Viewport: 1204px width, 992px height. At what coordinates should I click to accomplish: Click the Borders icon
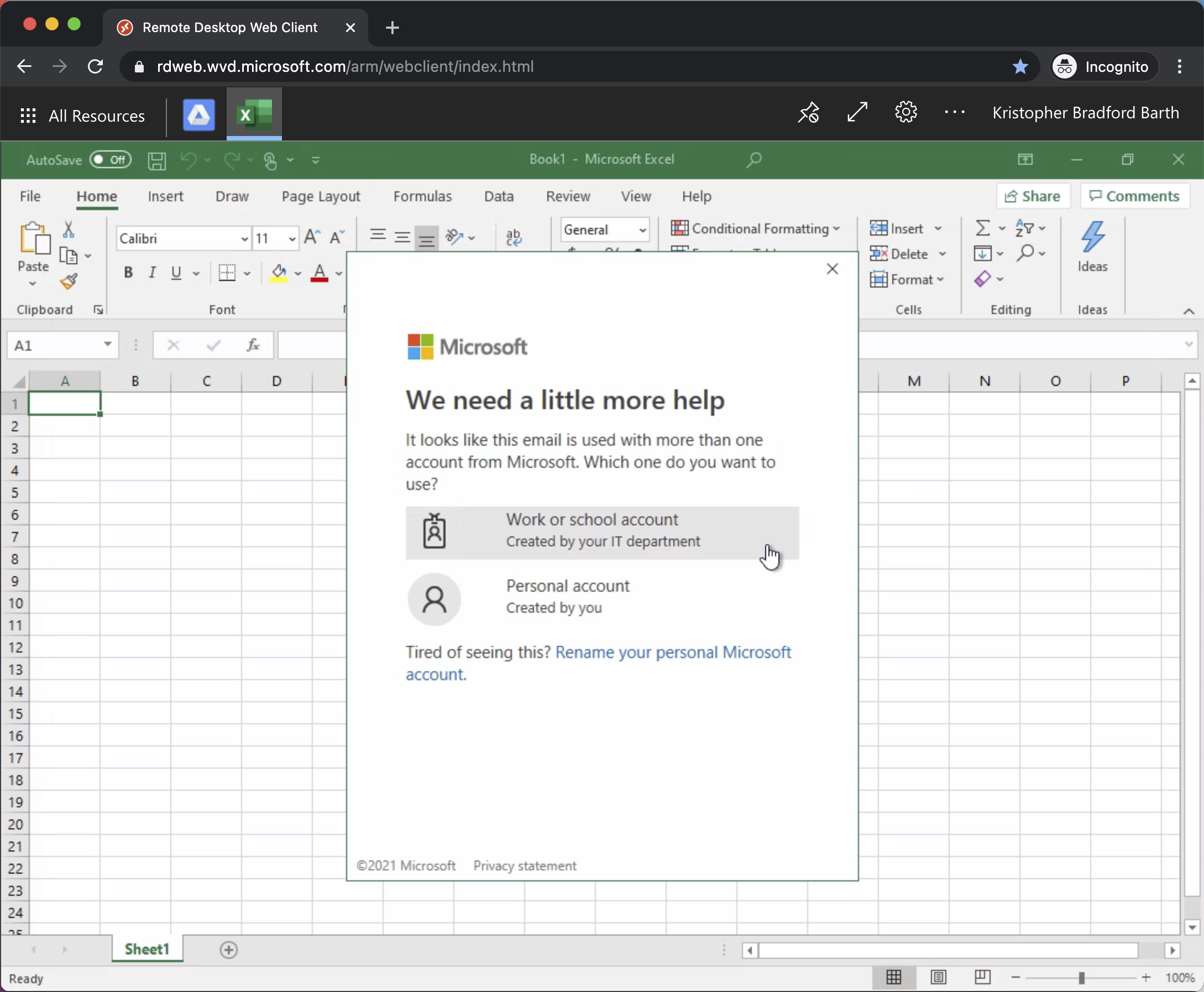click(x=227, y=273)
